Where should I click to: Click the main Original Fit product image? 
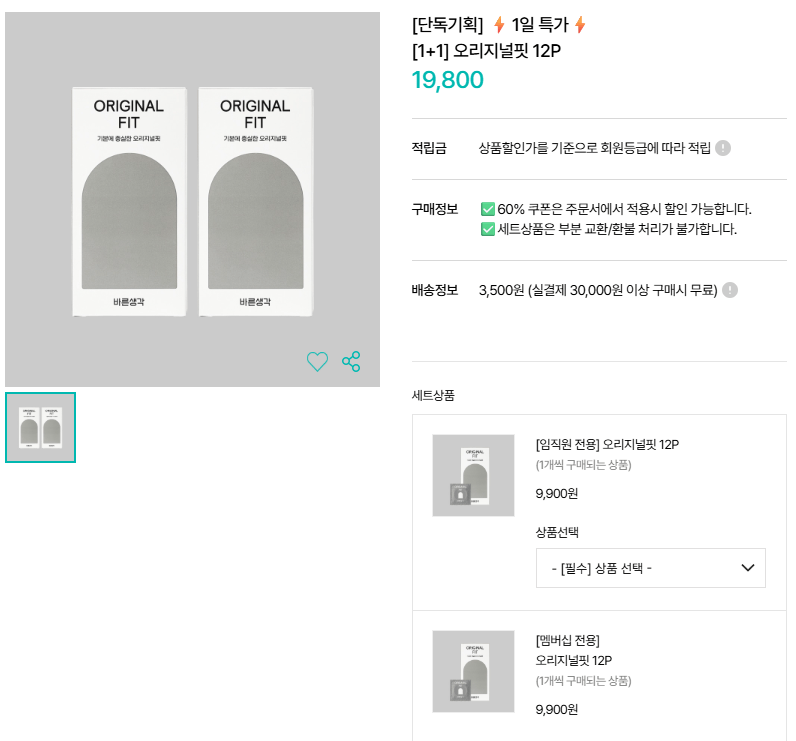[x=192, y=199]
